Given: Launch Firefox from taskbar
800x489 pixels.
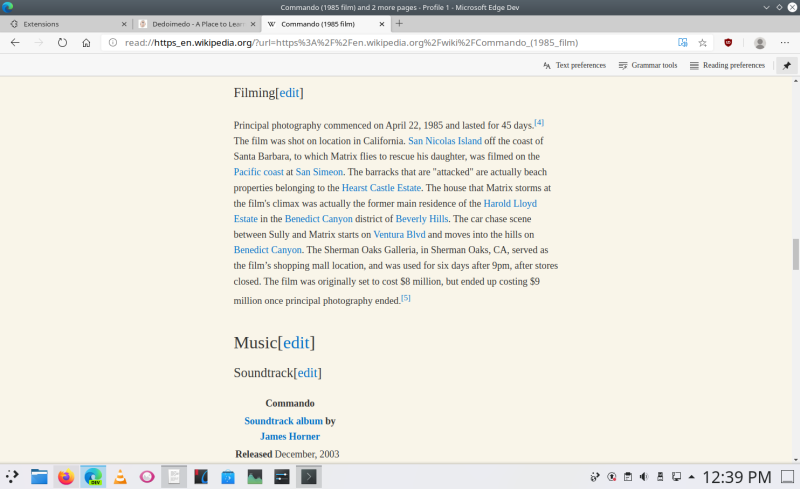Looking at the screenshot, I should click(66, 477).
